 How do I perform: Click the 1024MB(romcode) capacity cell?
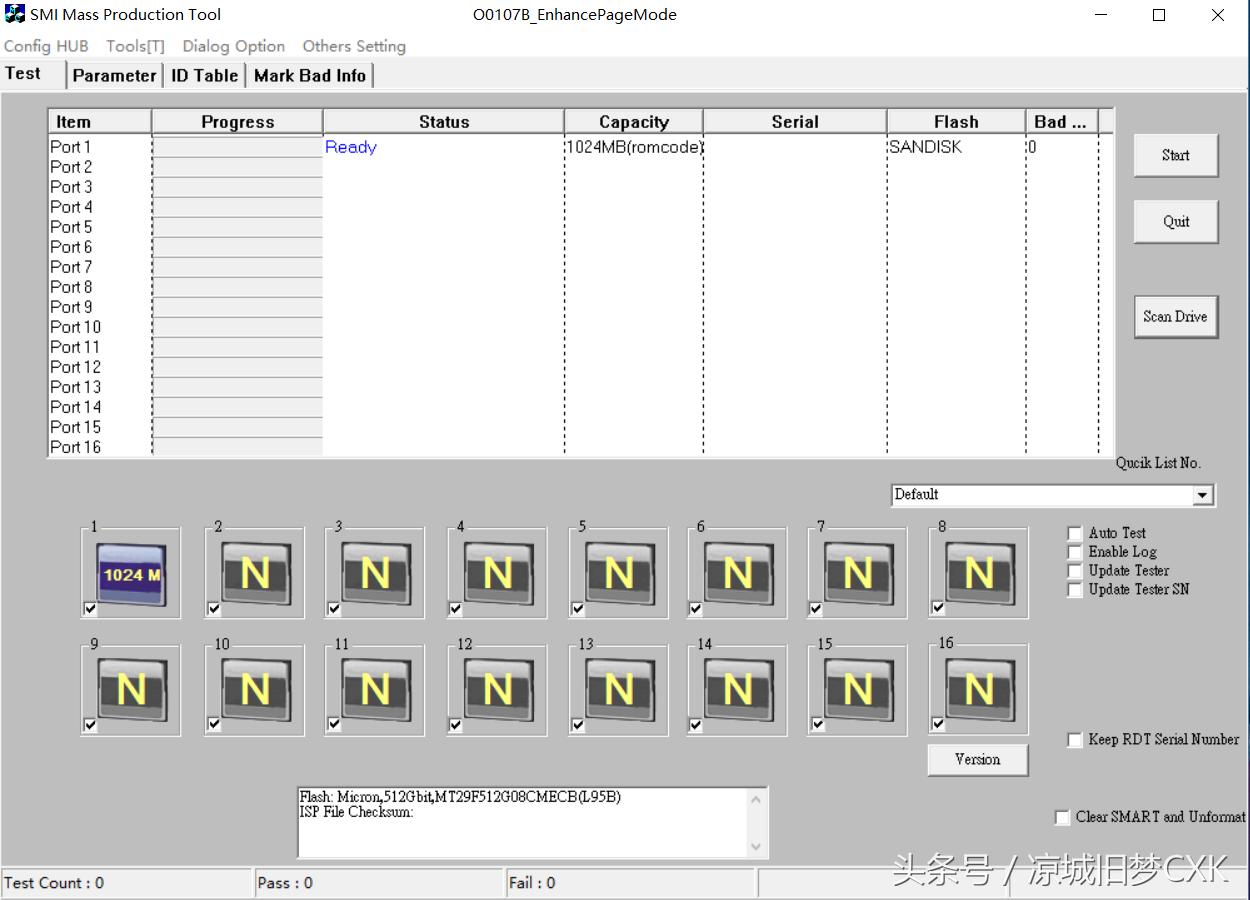click(x=634, y=147)
